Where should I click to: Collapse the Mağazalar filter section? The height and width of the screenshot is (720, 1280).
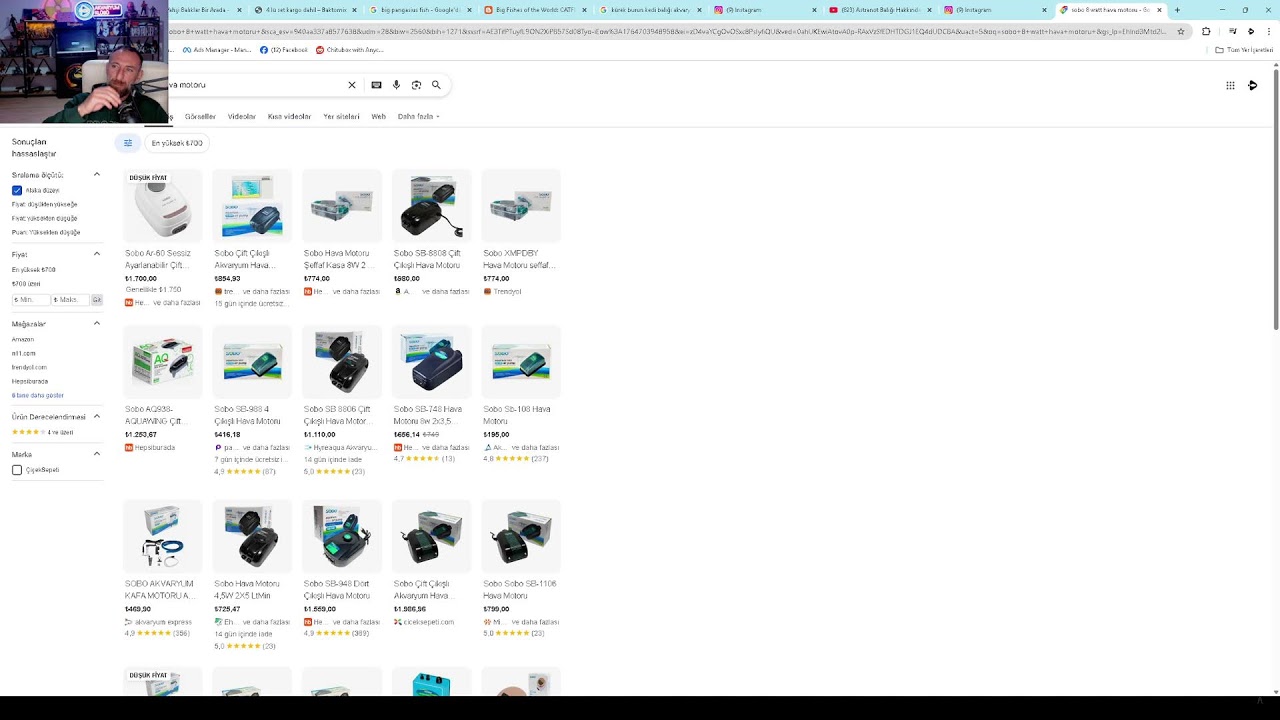click(x=97, y=323)
